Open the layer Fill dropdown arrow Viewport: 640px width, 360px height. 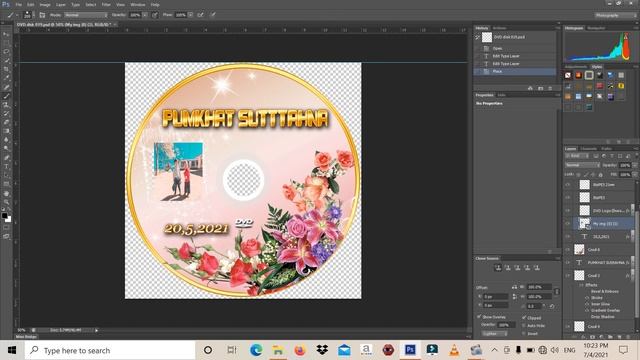point(635,174)
